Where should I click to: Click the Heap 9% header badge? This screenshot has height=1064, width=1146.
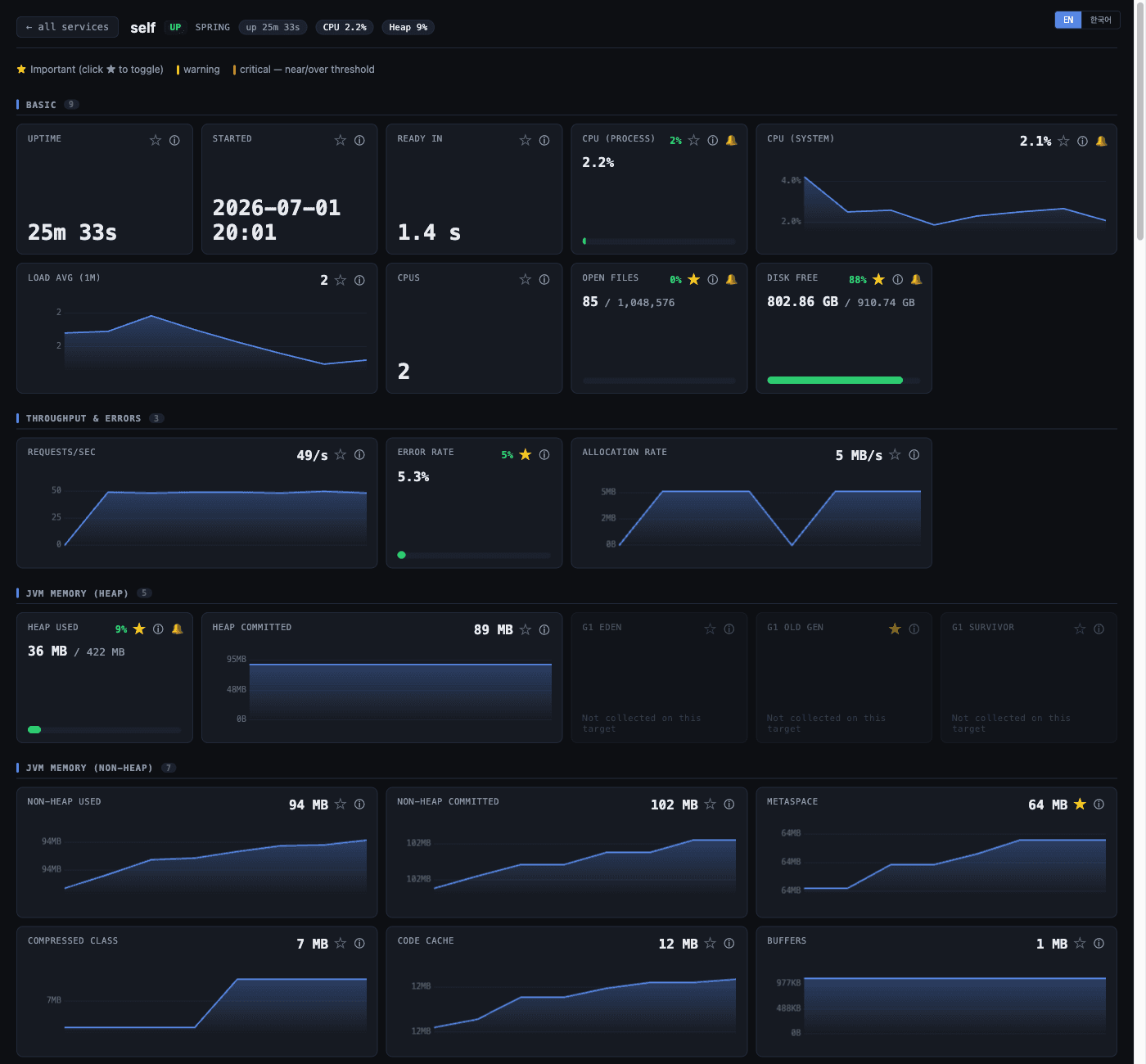(x=408, y=27)
